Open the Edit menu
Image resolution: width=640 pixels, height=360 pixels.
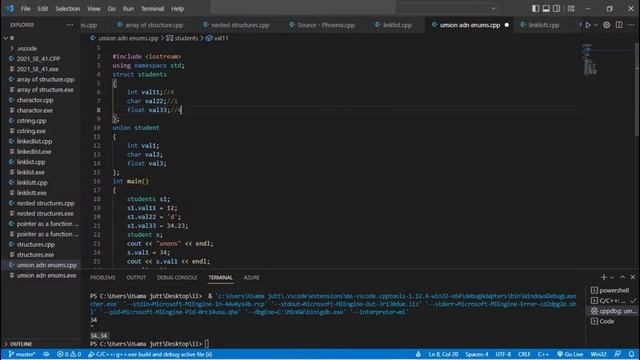[x=42, y=9]
